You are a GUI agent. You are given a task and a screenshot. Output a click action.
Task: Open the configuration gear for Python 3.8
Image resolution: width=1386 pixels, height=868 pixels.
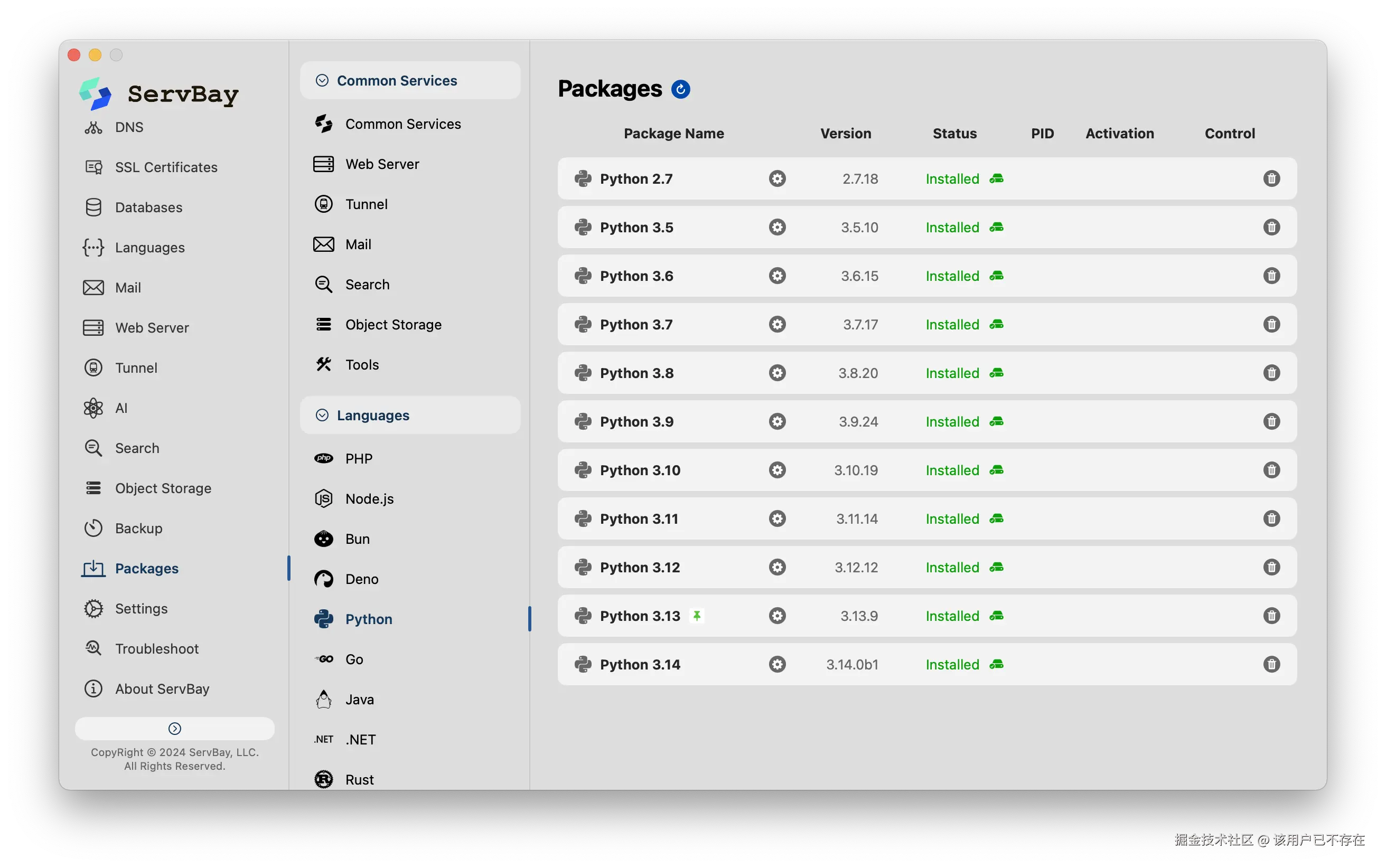pyautogui.click(x=777, y=373)
